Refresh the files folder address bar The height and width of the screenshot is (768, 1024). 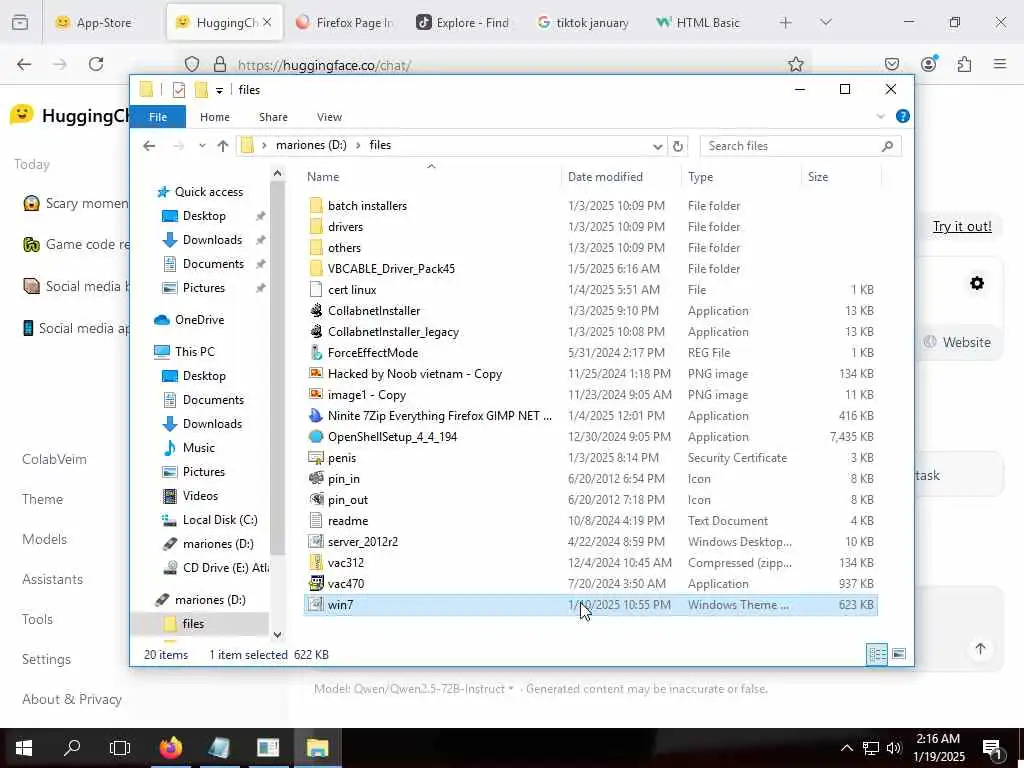678,146
